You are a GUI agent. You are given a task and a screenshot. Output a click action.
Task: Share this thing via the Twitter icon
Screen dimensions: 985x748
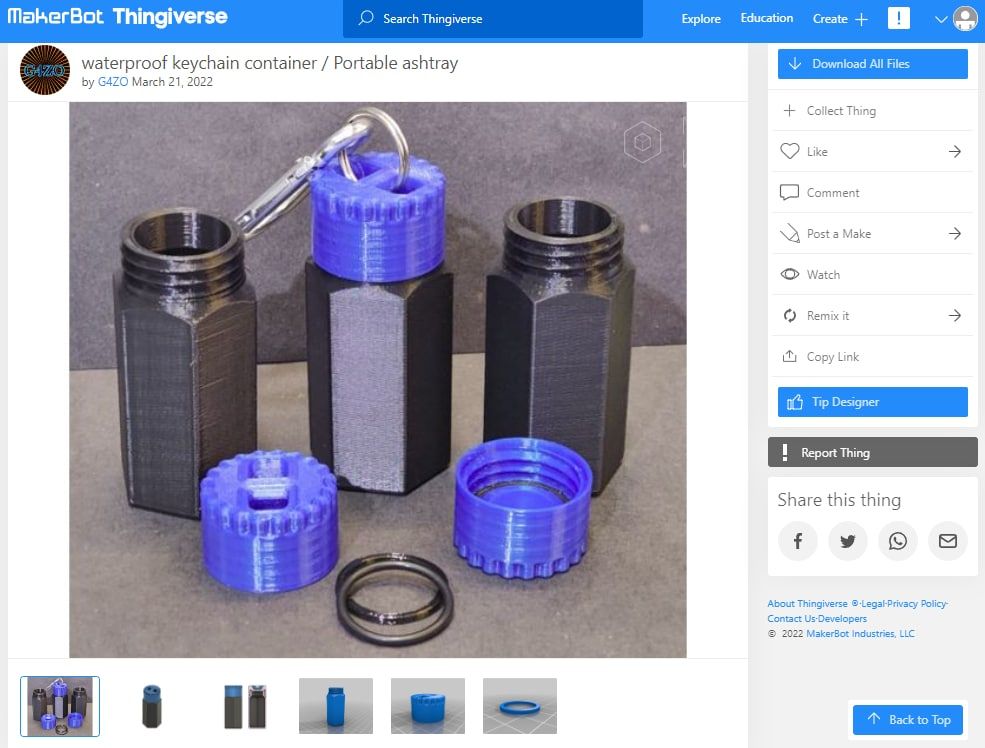point(847,541)
